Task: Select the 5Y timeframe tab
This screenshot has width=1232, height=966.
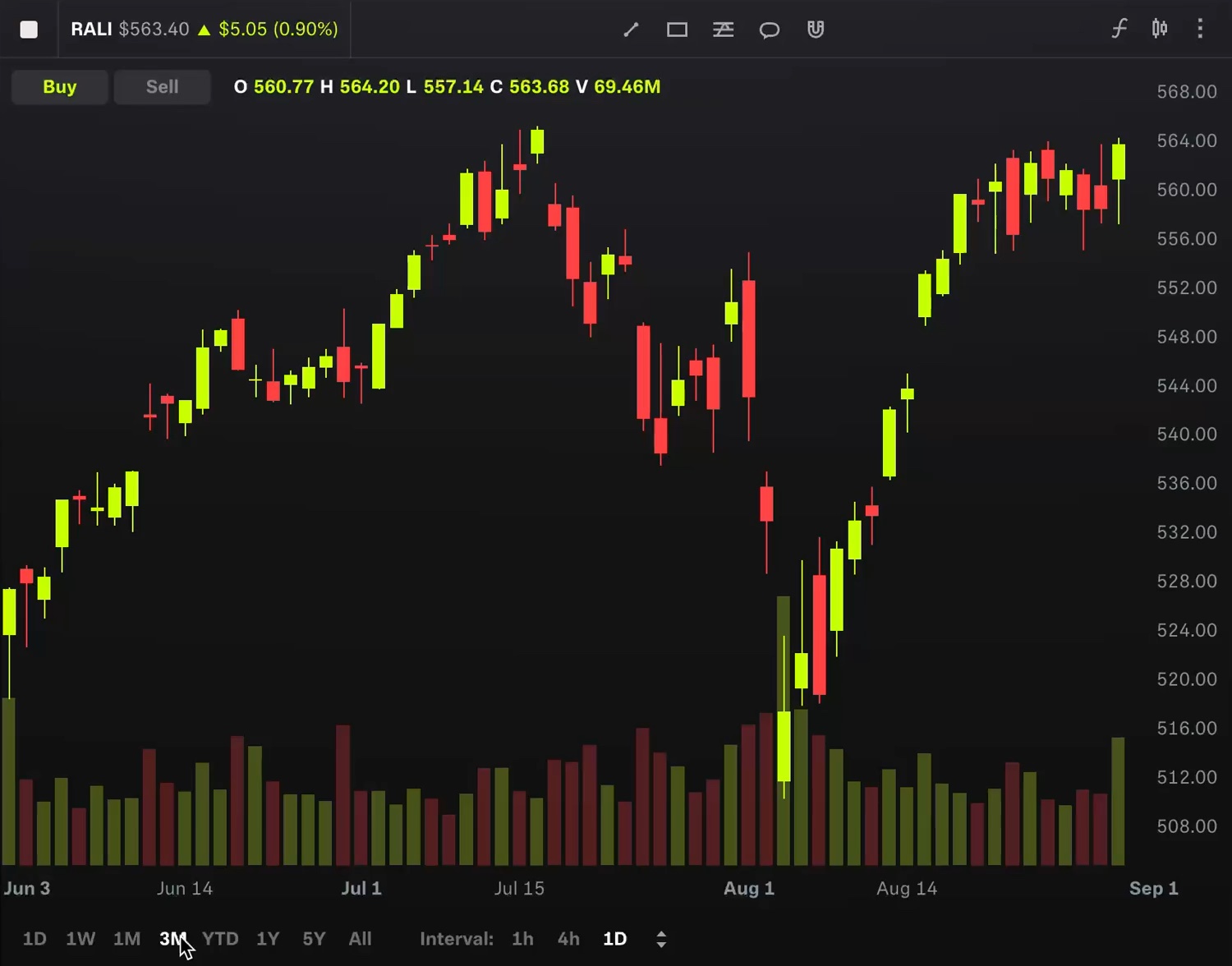Action: tap(313, 938)
